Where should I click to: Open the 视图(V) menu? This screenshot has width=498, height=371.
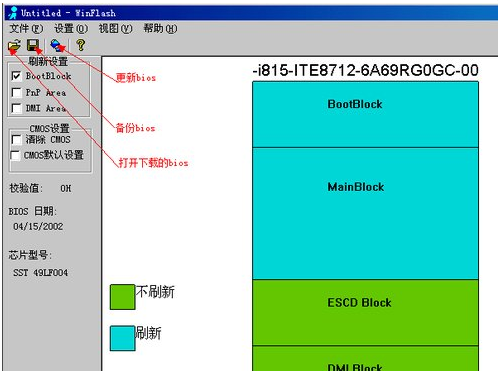click(115, 29)
